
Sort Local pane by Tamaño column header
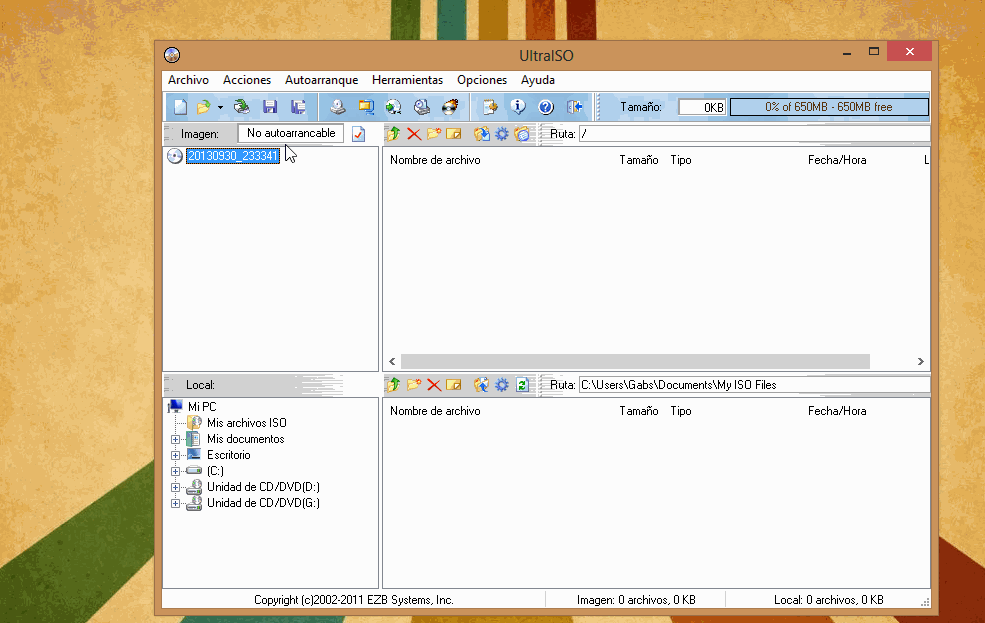[639, 411]
